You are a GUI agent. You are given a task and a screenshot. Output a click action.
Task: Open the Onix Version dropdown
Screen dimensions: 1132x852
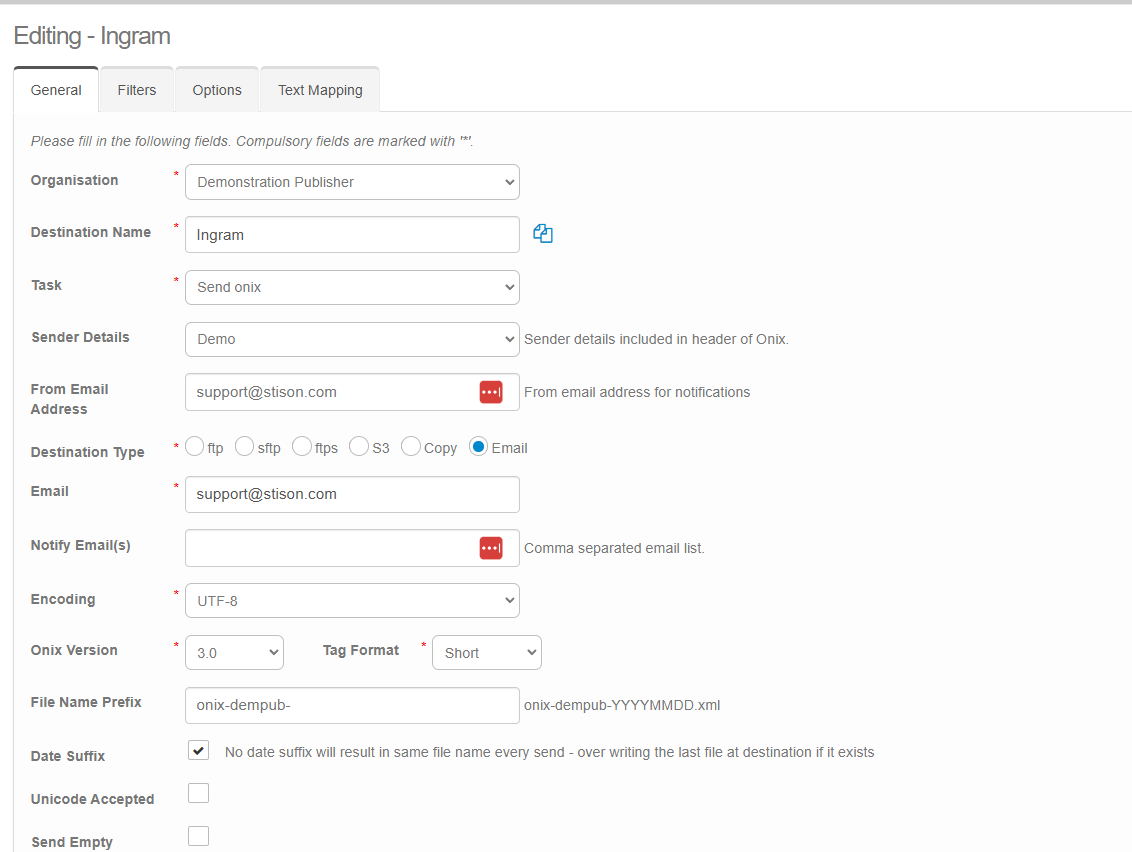pos(234,653)
